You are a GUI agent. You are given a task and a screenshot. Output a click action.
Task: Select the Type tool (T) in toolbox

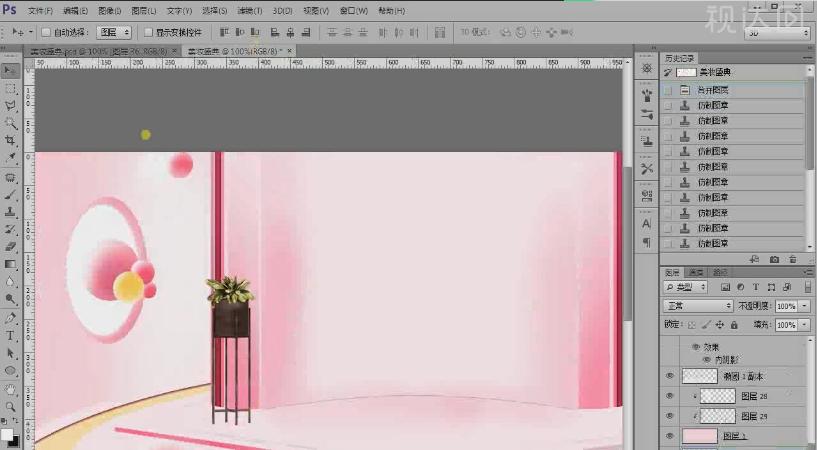point(10,336)
